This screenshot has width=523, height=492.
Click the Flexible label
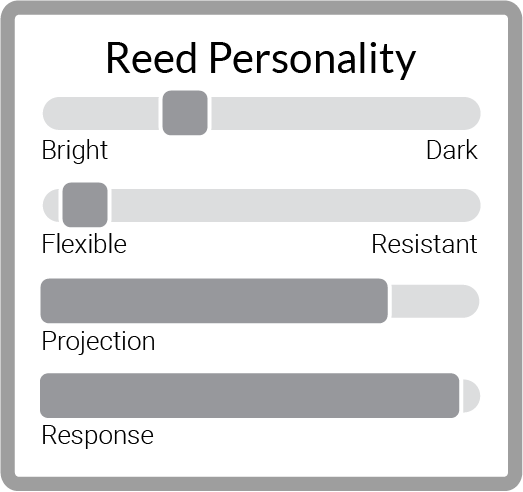click(84, 244)
